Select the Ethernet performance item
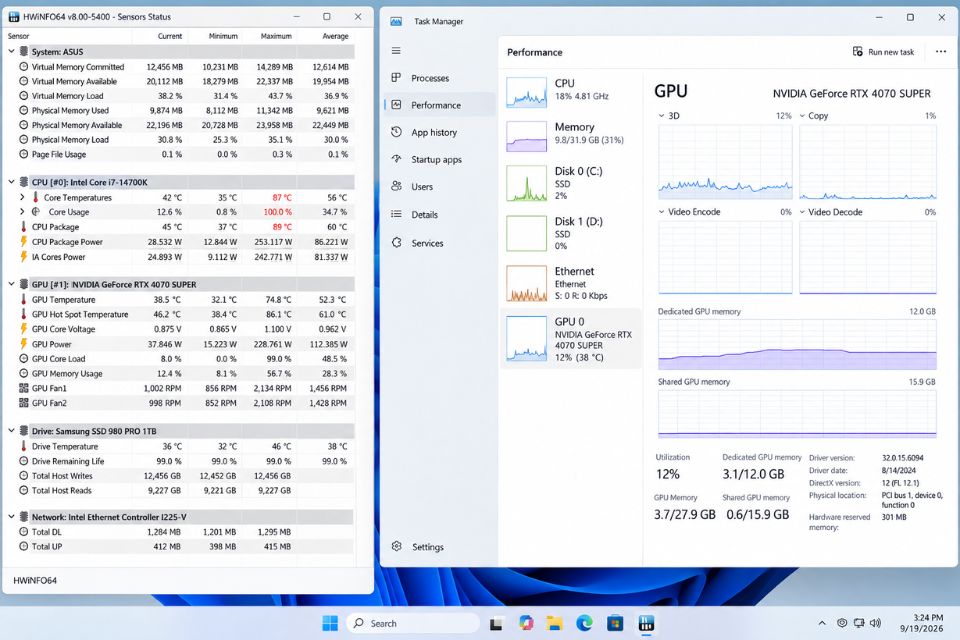This screenshot has width=960, height=640. [x=571, y=284]
